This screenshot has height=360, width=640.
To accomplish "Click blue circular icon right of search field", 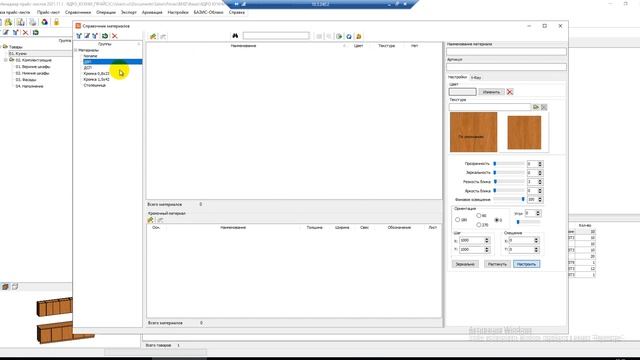I will coord(349,36).
